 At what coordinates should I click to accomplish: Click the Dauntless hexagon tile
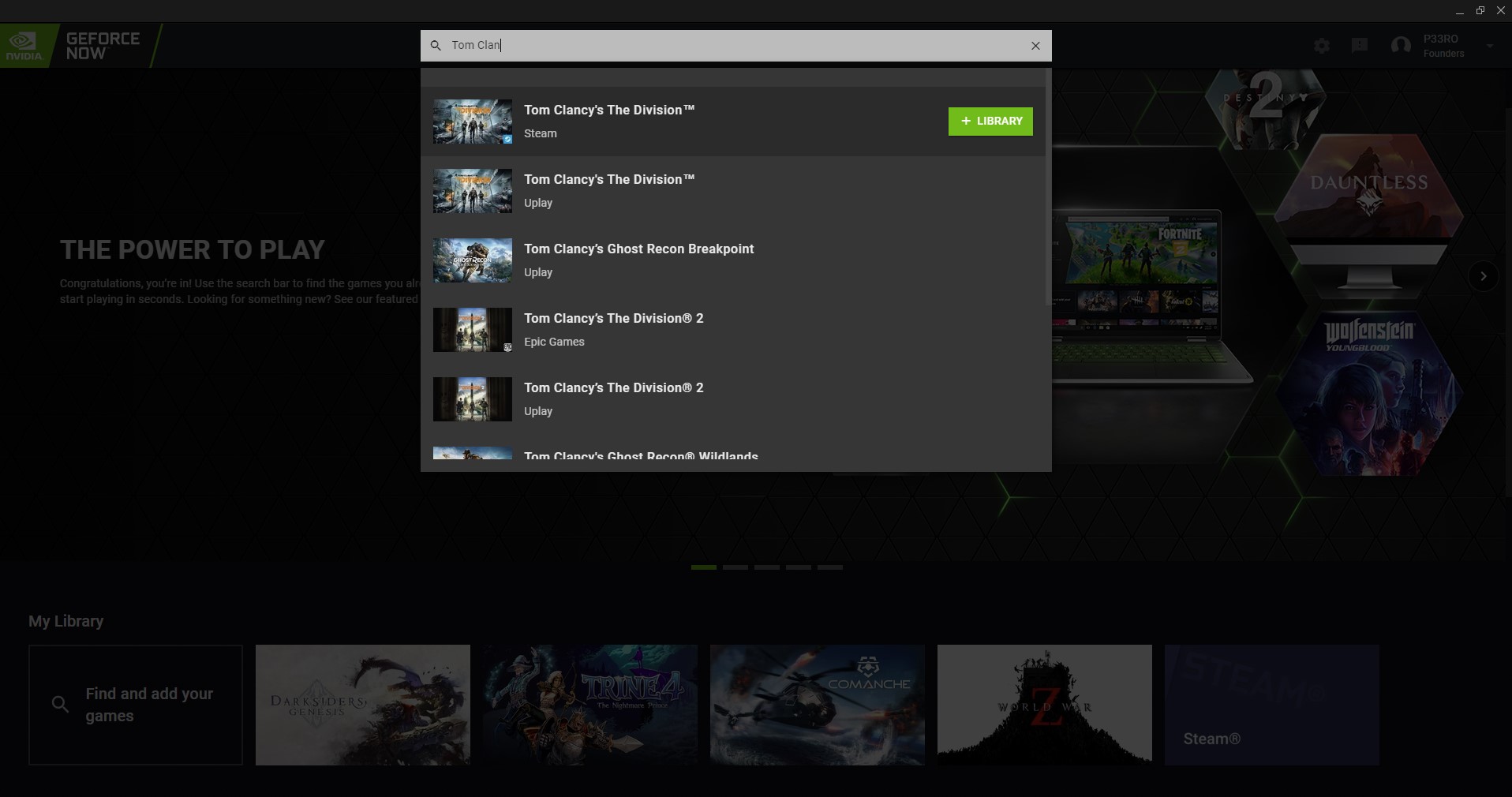(1369, 187)
